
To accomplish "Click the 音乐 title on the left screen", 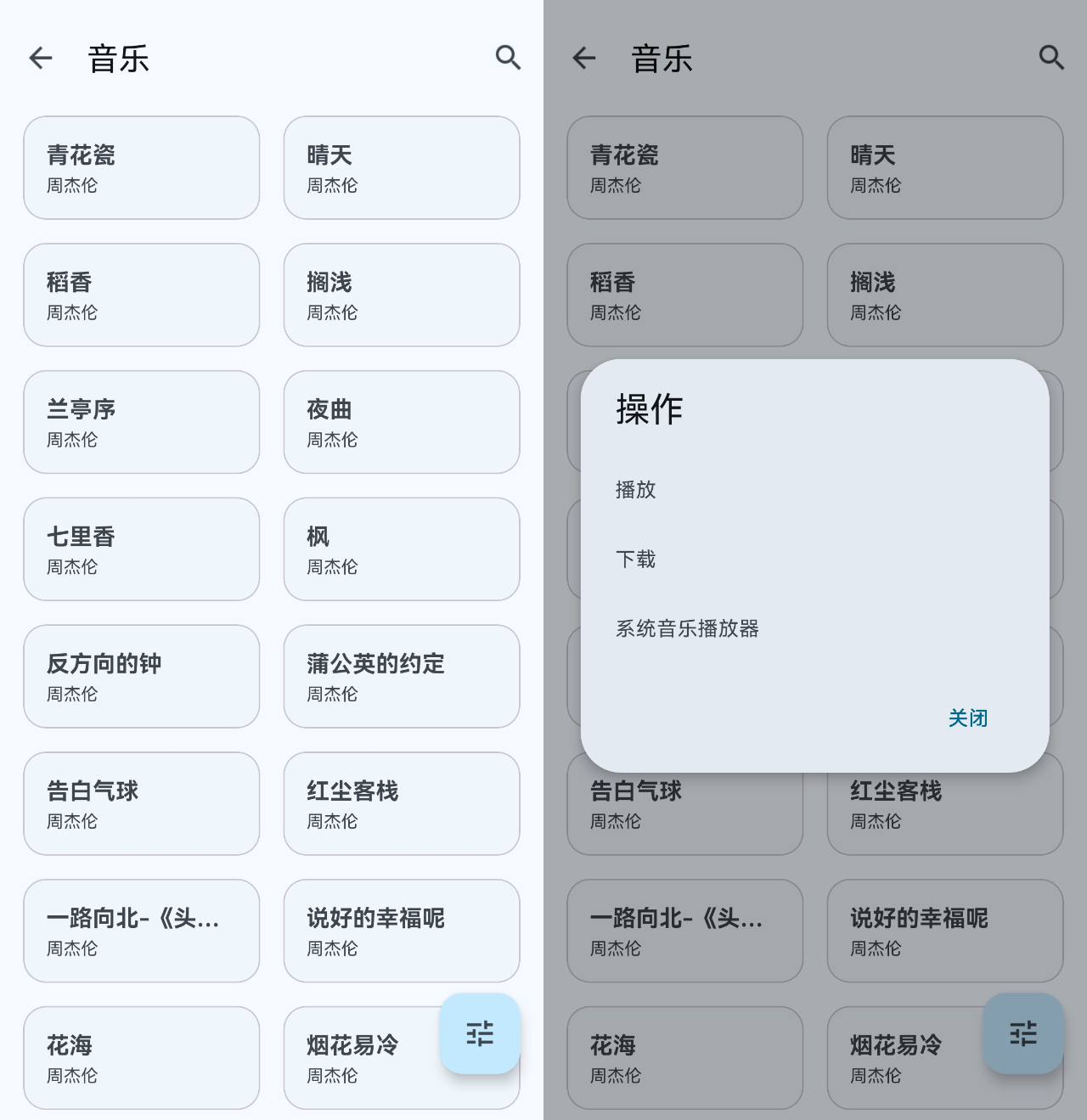I will point(119,59).
